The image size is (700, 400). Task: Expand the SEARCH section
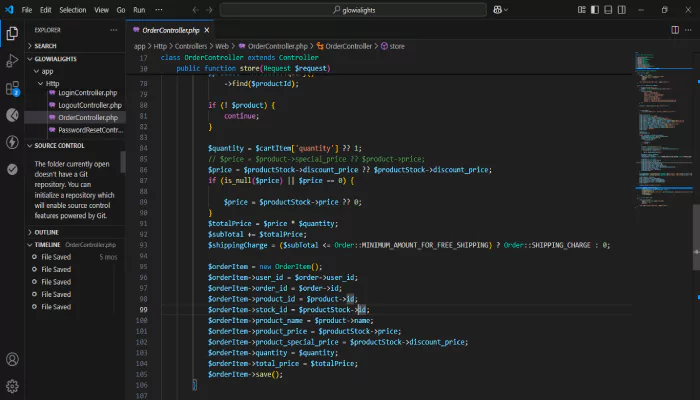[75, 46]
